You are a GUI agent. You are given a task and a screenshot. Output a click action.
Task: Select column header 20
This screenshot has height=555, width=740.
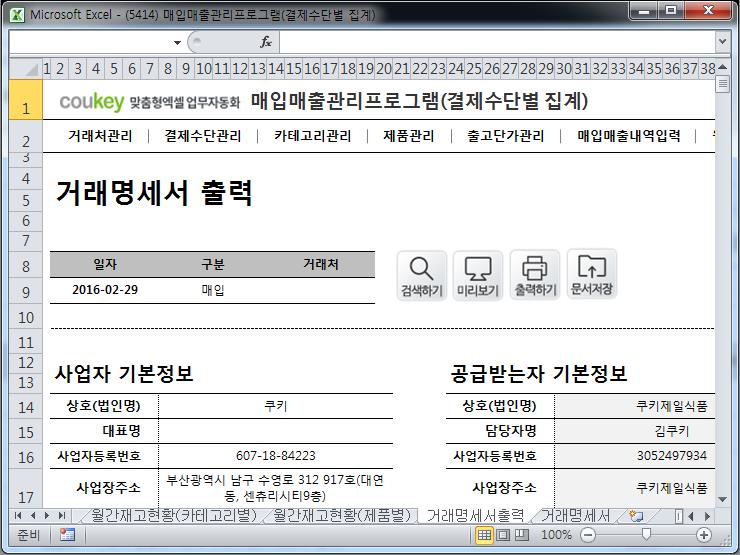point(384,69)
